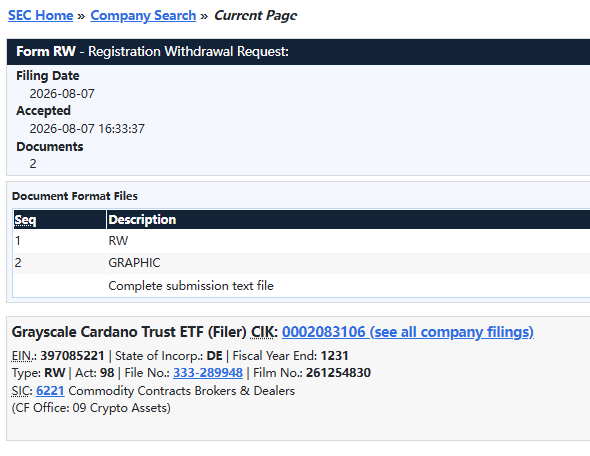Click the Documents count value 2
The height and width of the screenshot is (456, 590).
[x=33, y=164]
